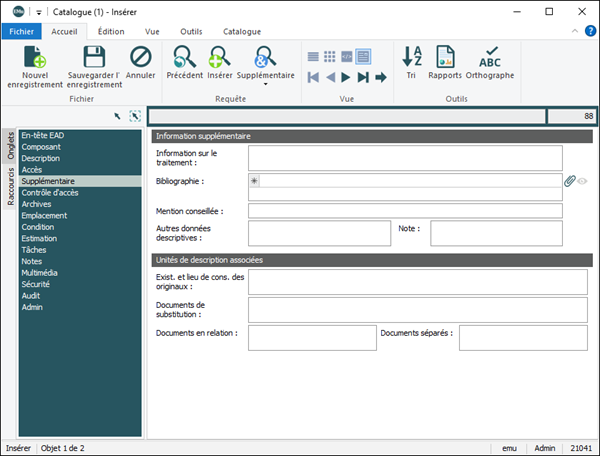Open the Rapports reports tool
This screenshot has width=600, height=456.
pyautogui.click(x=446, y=57)
